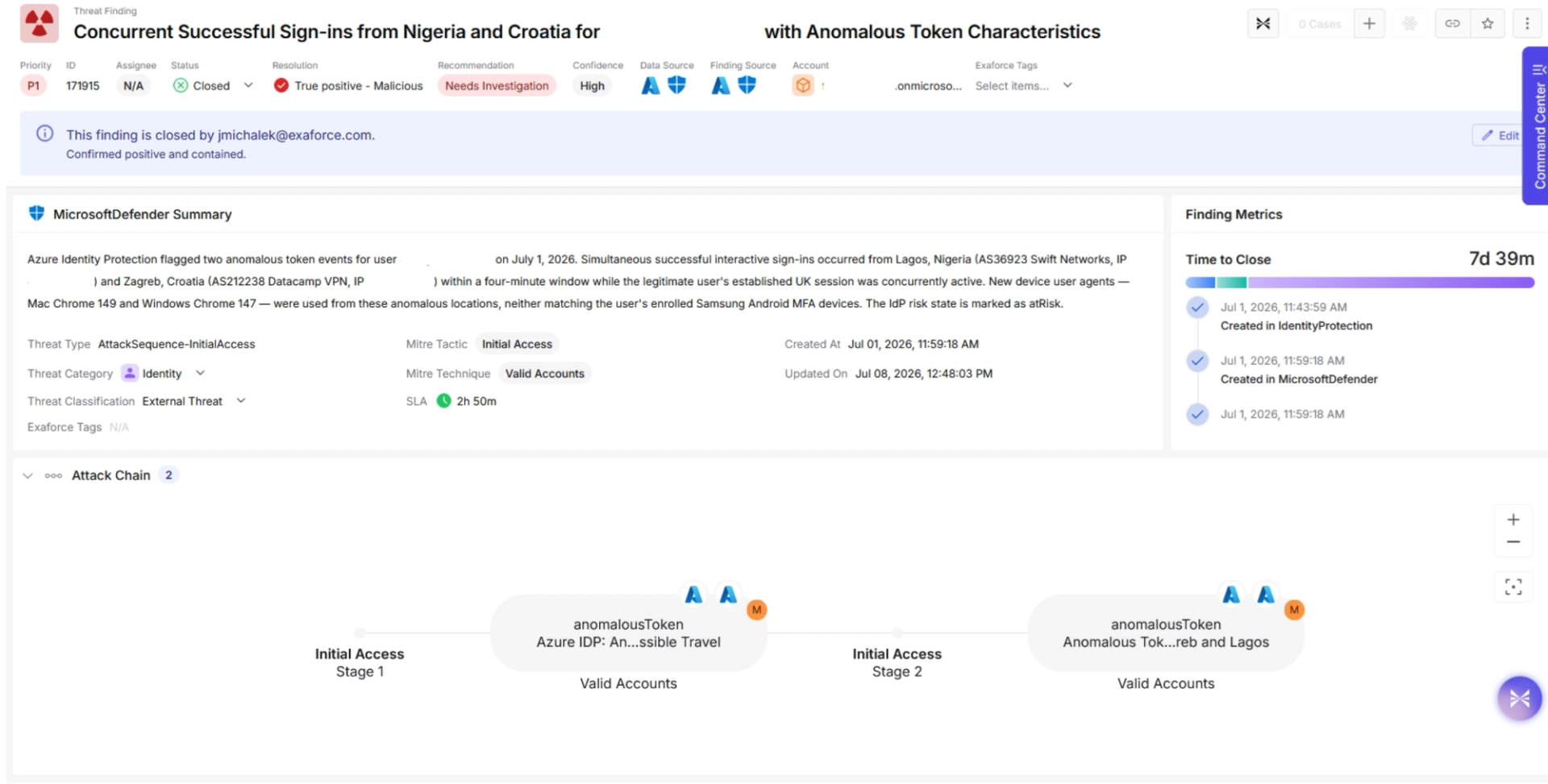Open the three-dot more options menu

click(x=1526, y=23)
